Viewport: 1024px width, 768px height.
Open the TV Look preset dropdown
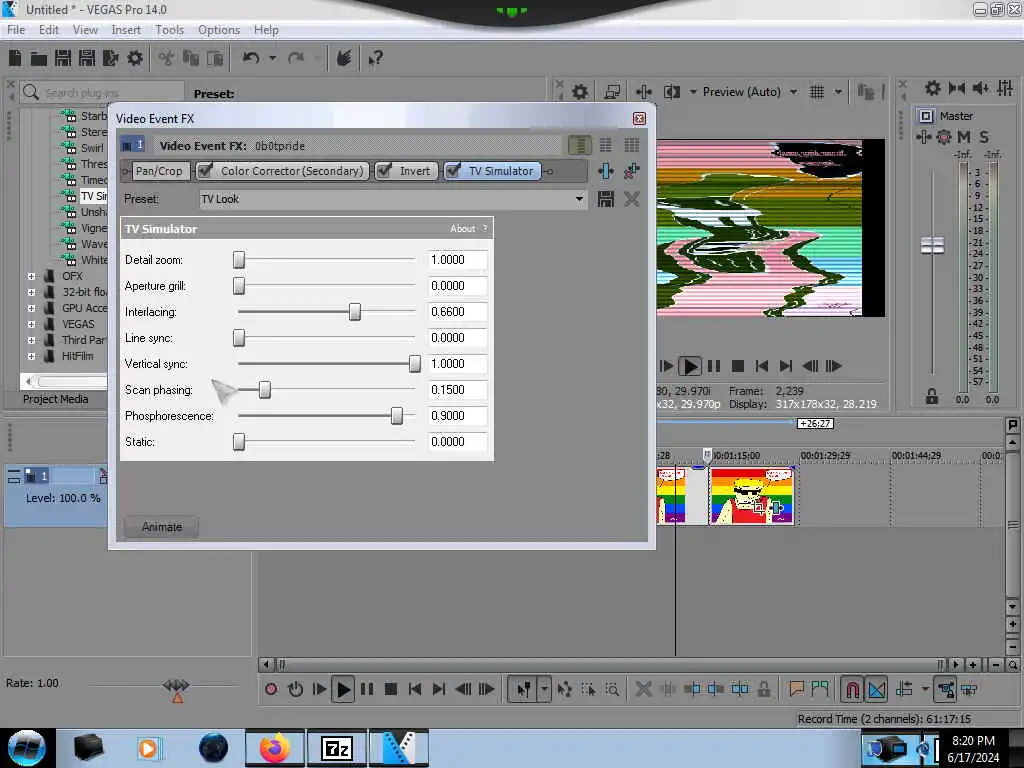579,199
